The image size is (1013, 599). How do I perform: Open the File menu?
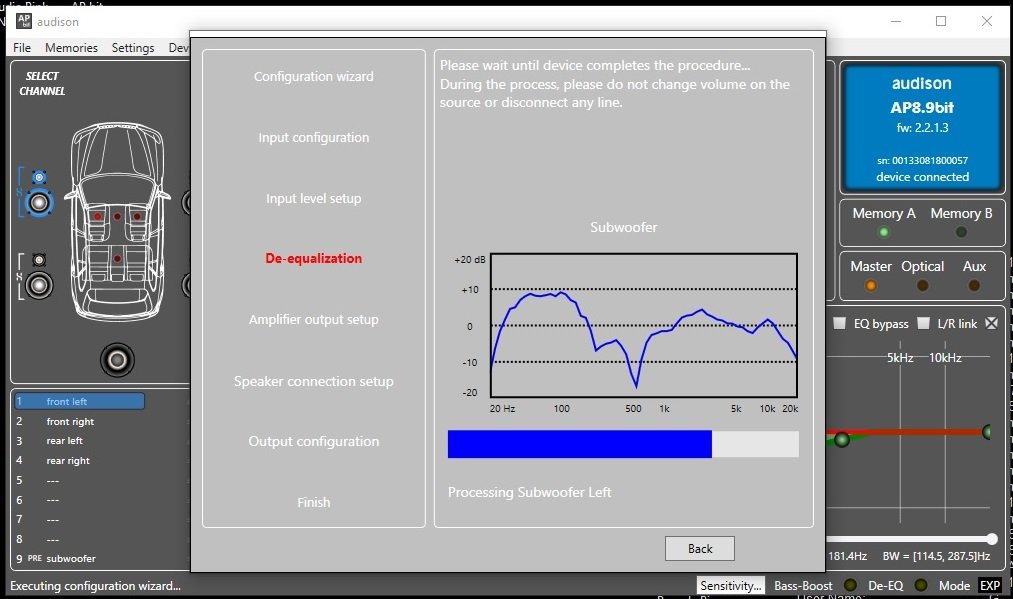point(22,48)
